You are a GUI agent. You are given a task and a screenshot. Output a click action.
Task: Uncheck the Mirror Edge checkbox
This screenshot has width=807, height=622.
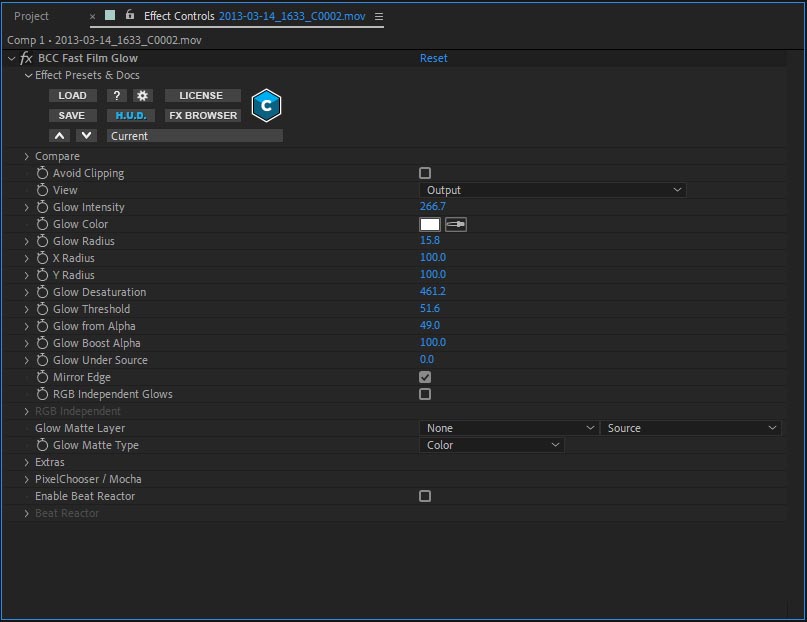[425, 377]
